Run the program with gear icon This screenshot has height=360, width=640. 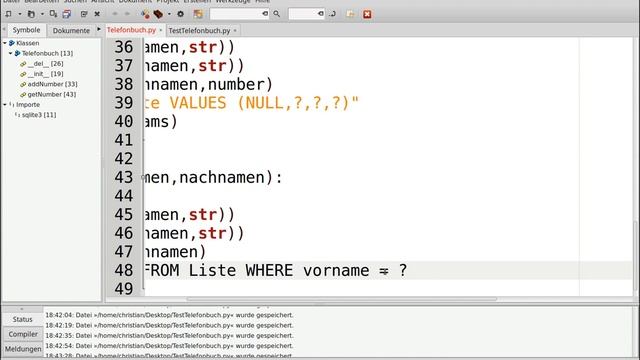(x=180, y=14)
